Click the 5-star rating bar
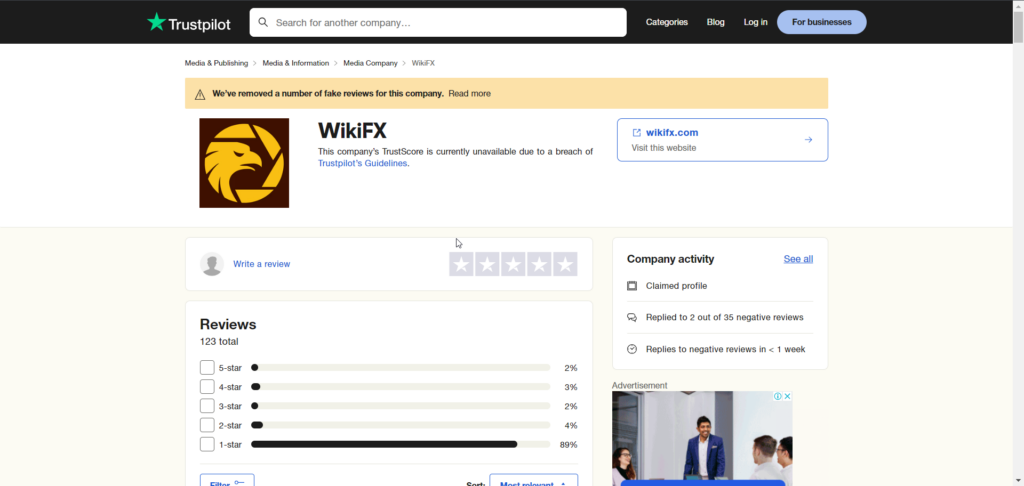The width and height of the screenshot is (1024, 486). pos(400,368)
